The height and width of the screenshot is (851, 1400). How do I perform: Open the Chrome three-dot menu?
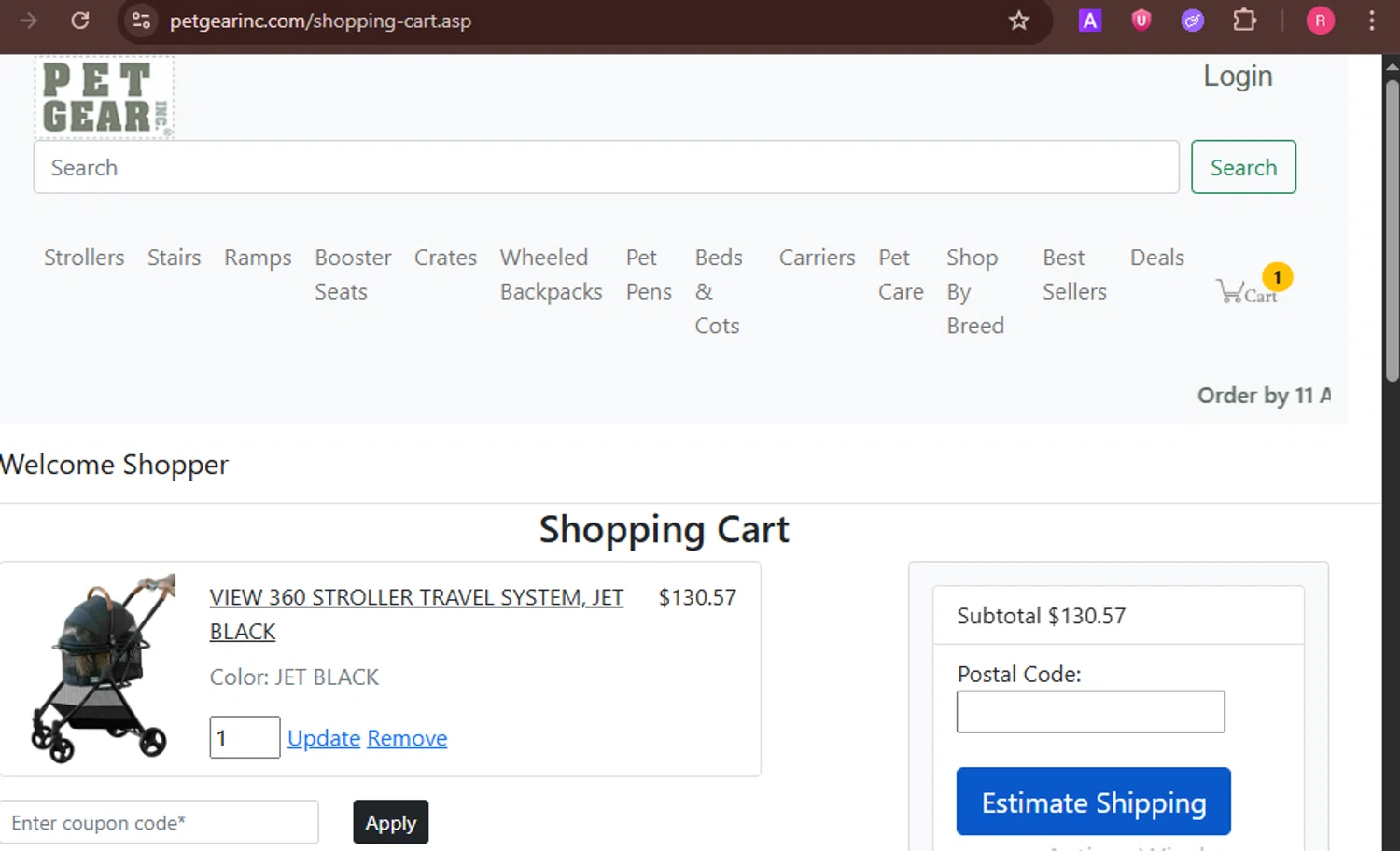(1371, 21)
